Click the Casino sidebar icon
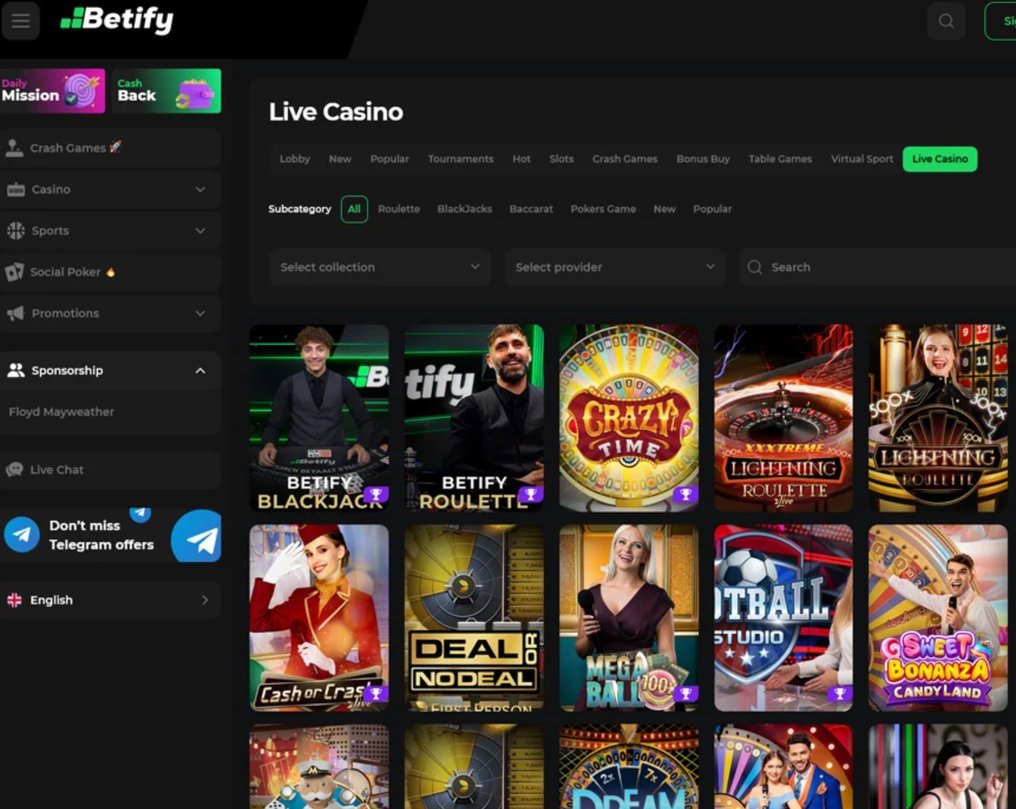Image resolution: width=1016 pixels, height=809 pixels. [16, 190]
